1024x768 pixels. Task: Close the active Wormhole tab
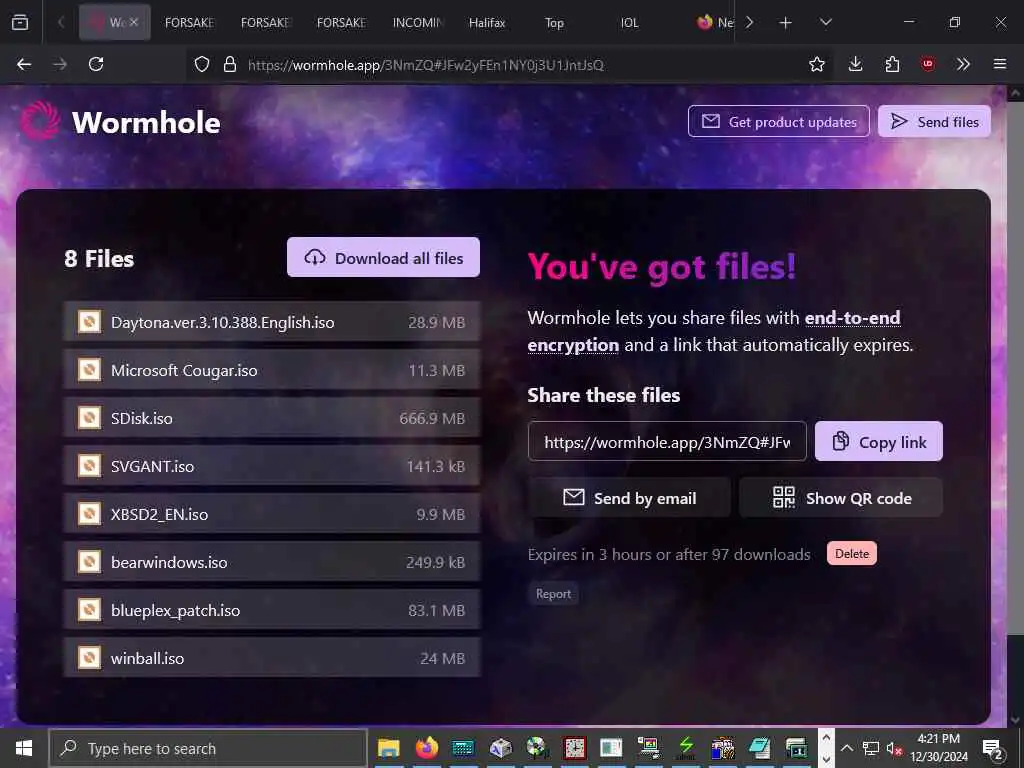click(134, 22)
